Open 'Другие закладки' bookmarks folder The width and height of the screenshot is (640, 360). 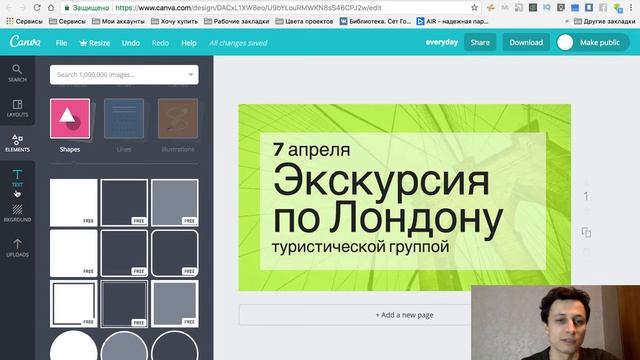point(604,21)
